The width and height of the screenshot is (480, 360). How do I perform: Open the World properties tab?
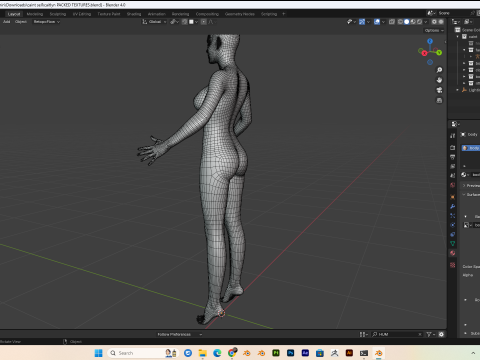click(x=453, y=185)
